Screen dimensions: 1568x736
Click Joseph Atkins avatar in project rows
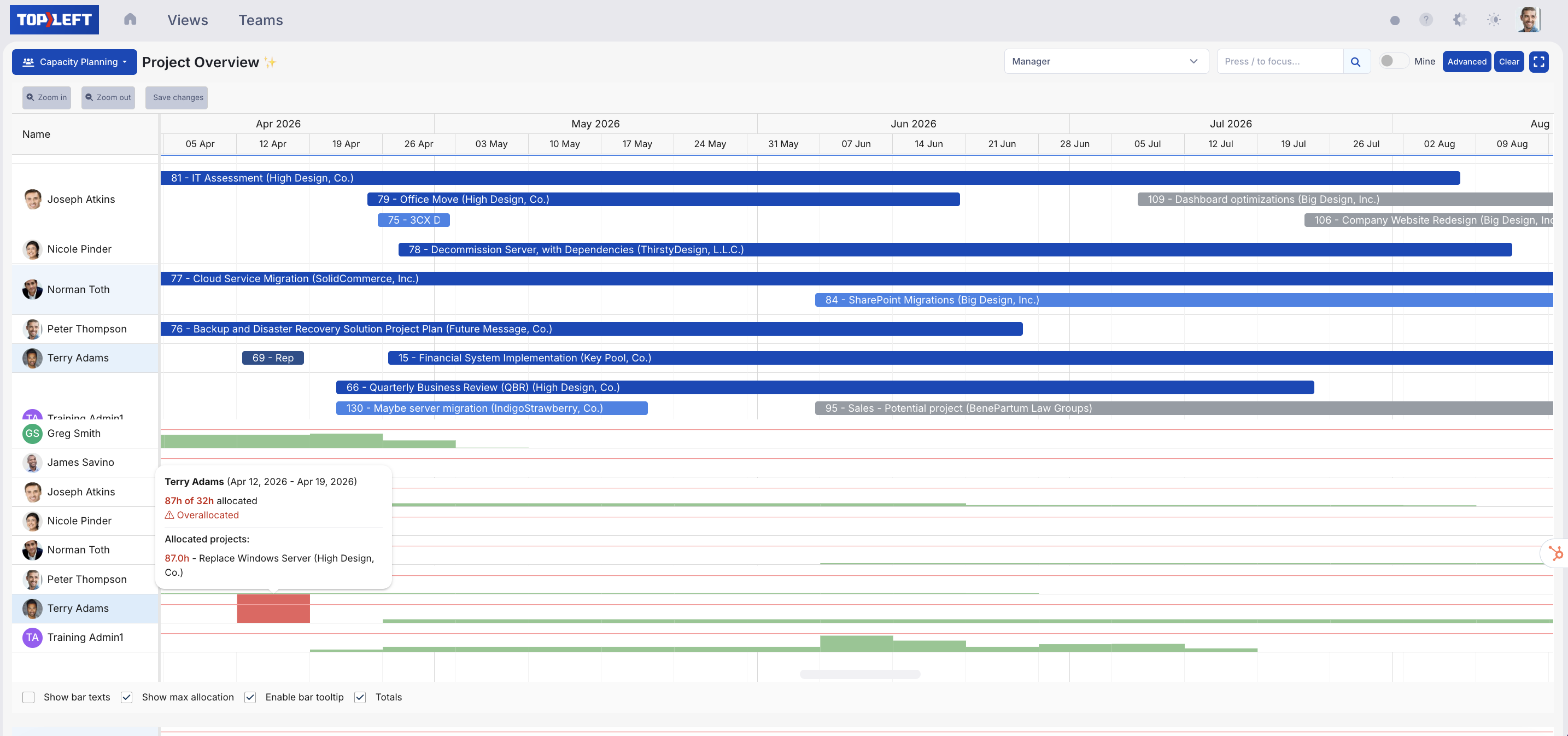click(x=32, y=199)
